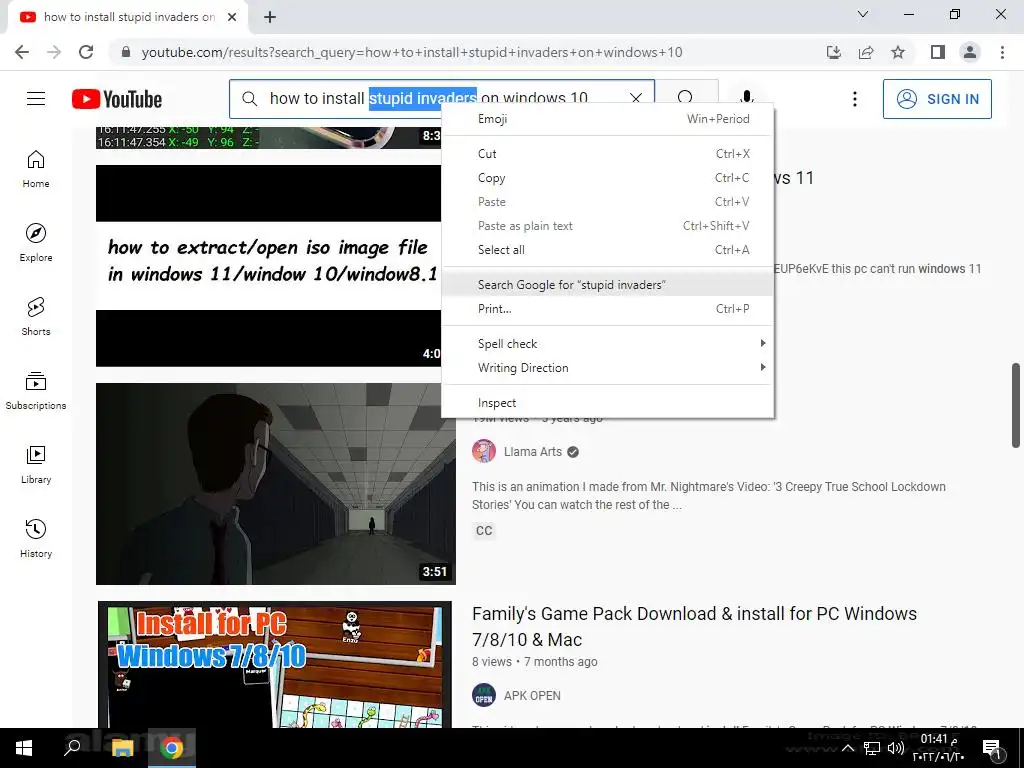Open the Llama Arts channel avatar
The height and width of the screenshot is (768, 1024).
[484, 452]
